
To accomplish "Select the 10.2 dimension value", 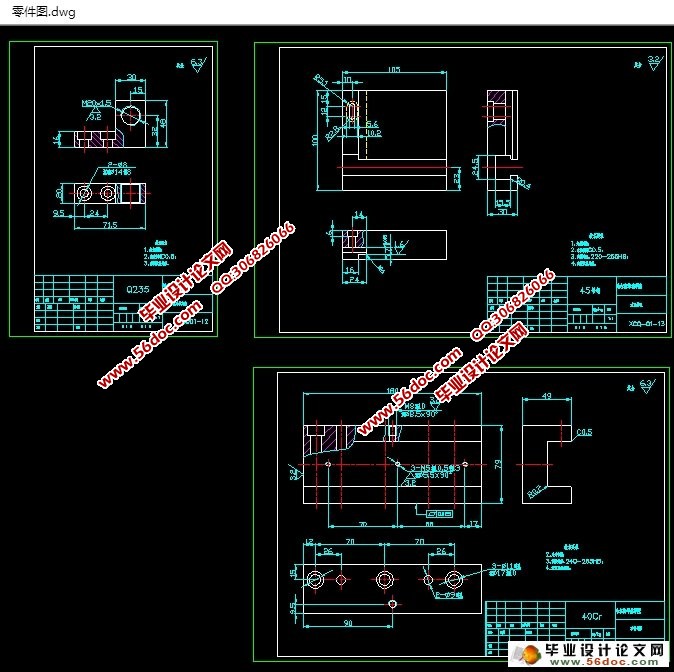I will point(374,133).
